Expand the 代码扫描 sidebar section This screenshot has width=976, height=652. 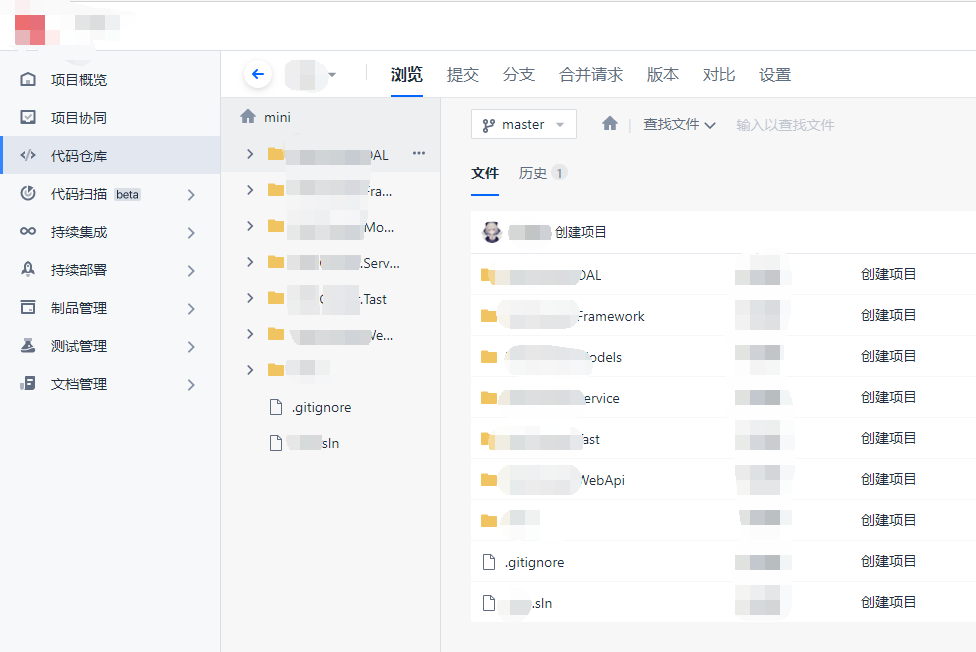pyautogui.click(x=191, y=195)
